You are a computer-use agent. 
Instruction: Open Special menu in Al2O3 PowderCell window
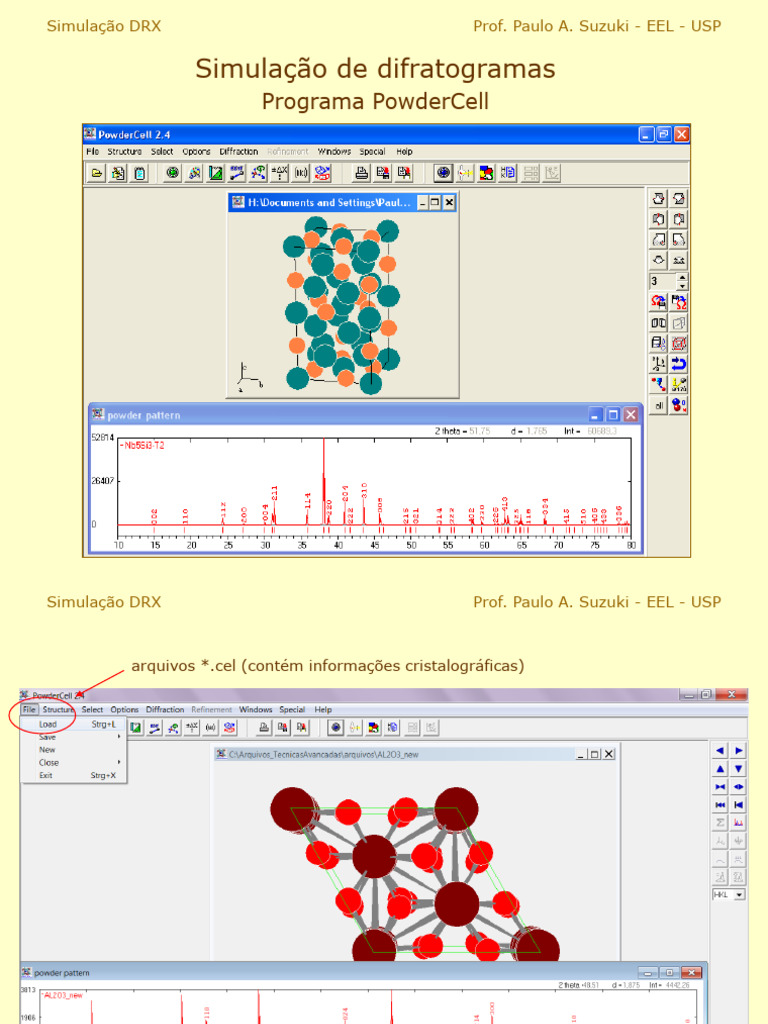click(292, 709)
